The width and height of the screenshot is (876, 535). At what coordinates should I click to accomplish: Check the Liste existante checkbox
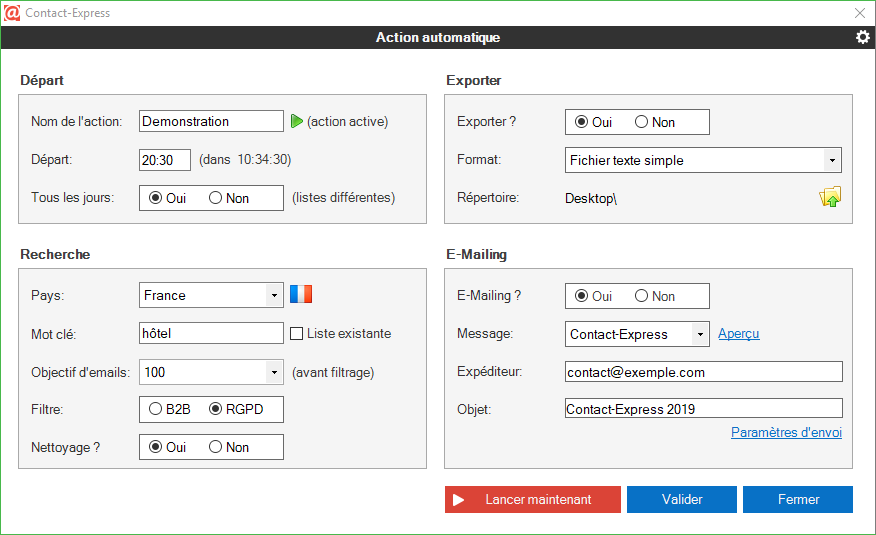click(x=297, y=334)
